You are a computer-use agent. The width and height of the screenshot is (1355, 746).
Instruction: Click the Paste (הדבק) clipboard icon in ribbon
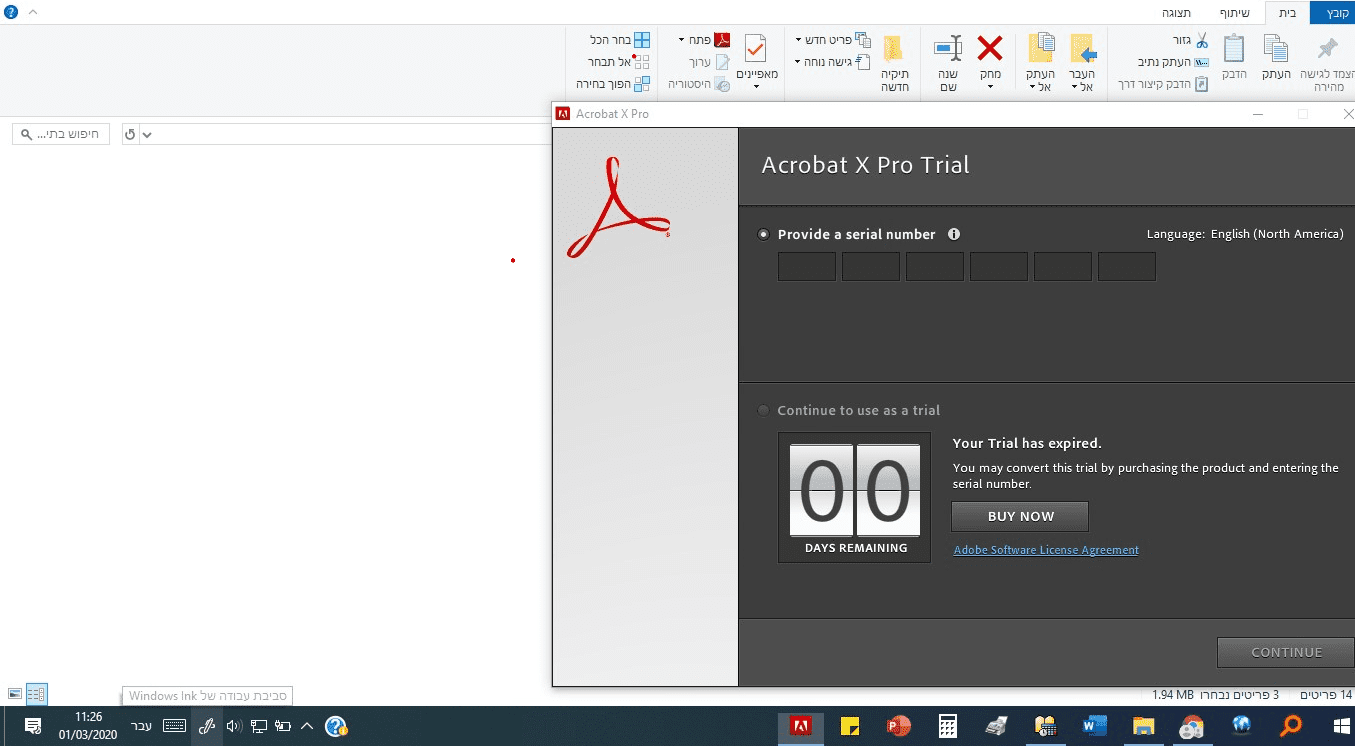click(1234, 48)
